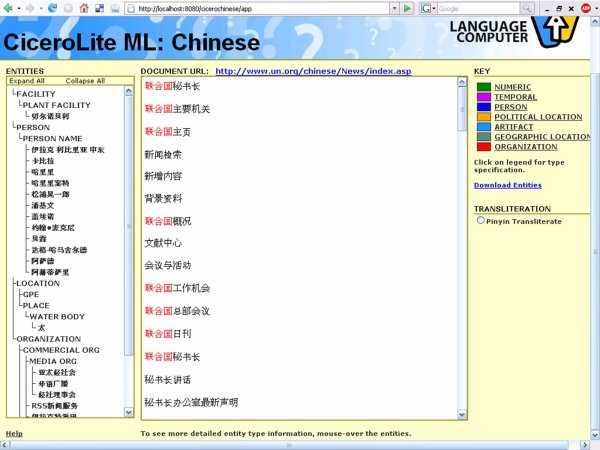Click the GEOGRAPHIC LOCATION legend link
600x450 pixels.
542,137
